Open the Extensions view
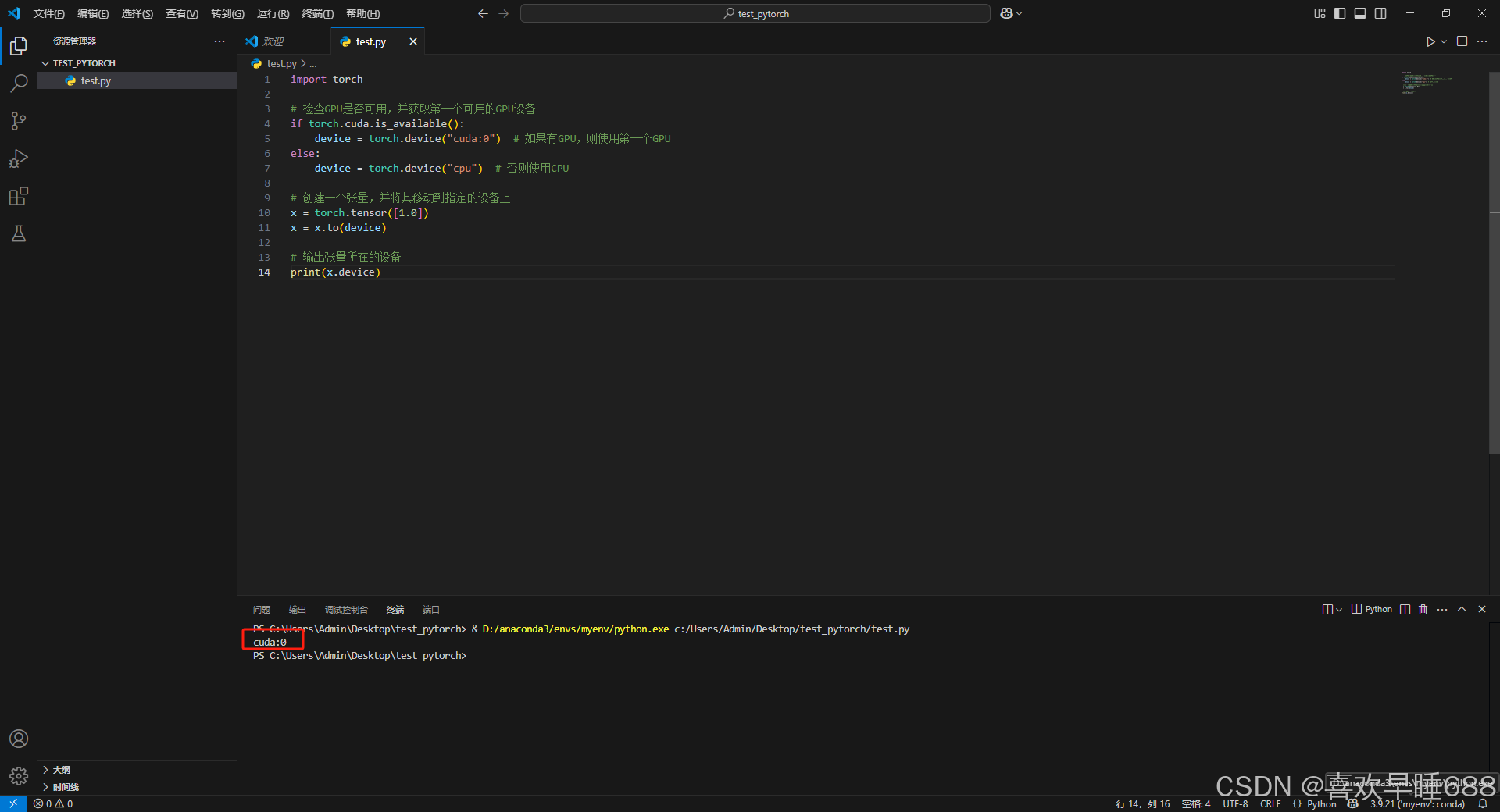 point(19,196)
